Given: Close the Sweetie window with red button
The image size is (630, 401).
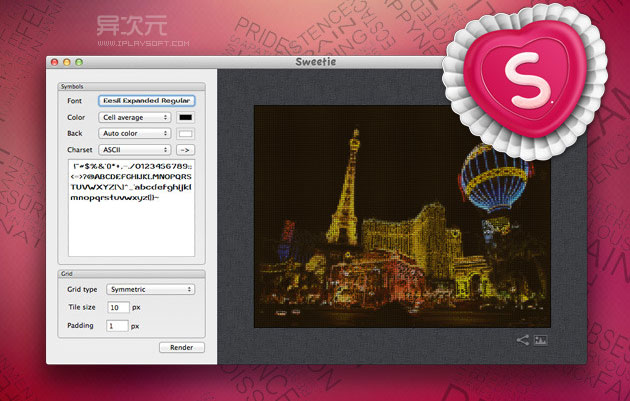Looking at the screenshot, I should pyautogui.click(x=56, y=61).
